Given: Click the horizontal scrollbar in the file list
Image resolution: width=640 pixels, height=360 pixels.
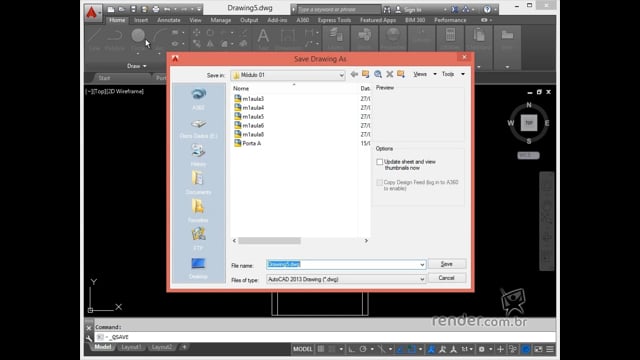Looking at the screenshot, I should [x=269, y=241].
